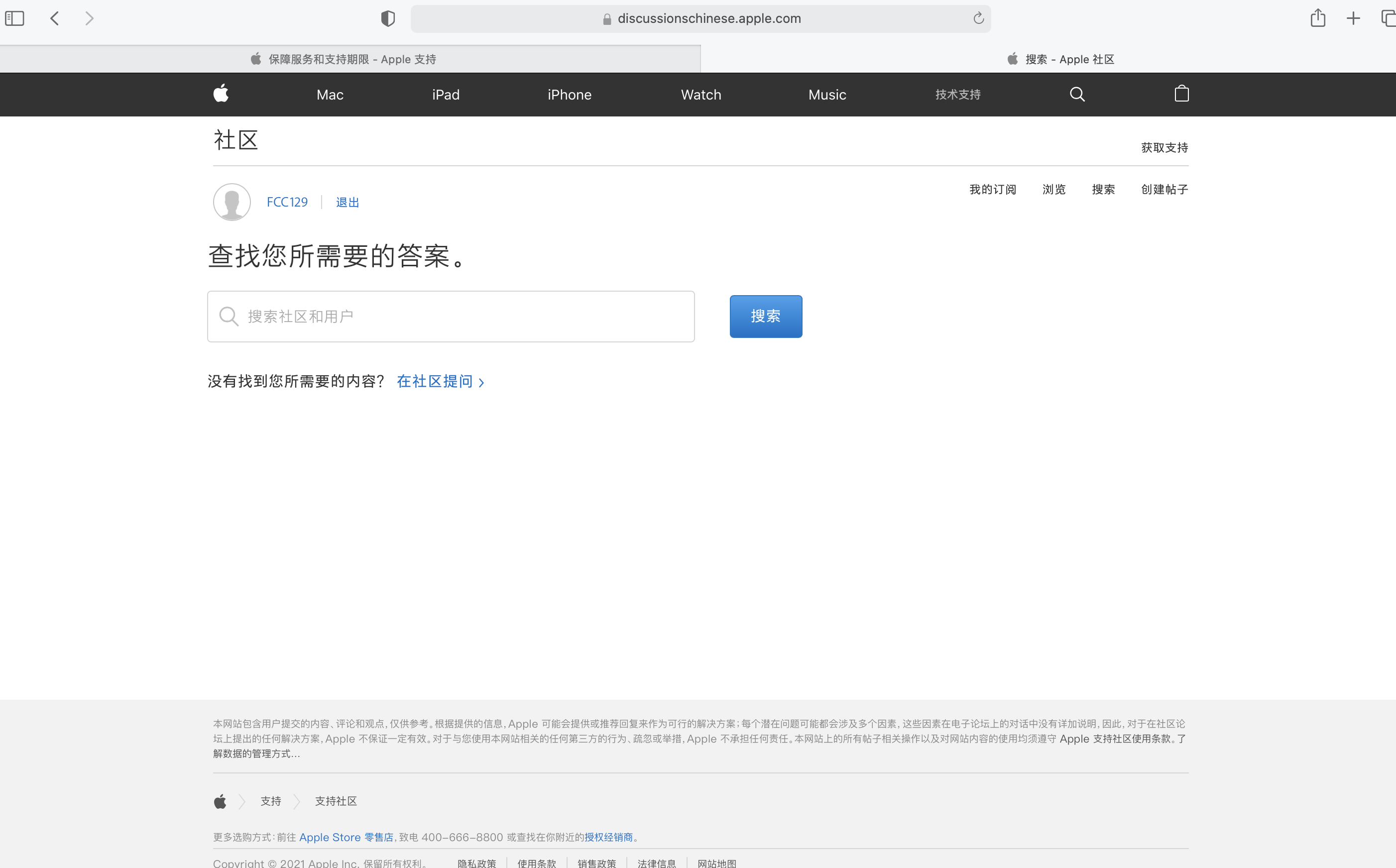Open the Share sheet icon
The width and height of the screenshot is (1396, 868).
coord(1317,18)
